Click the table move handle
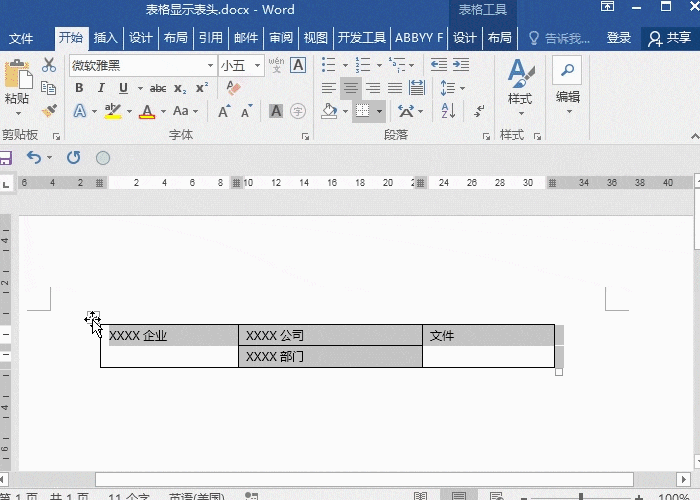The height and width of the screenshot is (500, 700). click(x=92, y=318)
